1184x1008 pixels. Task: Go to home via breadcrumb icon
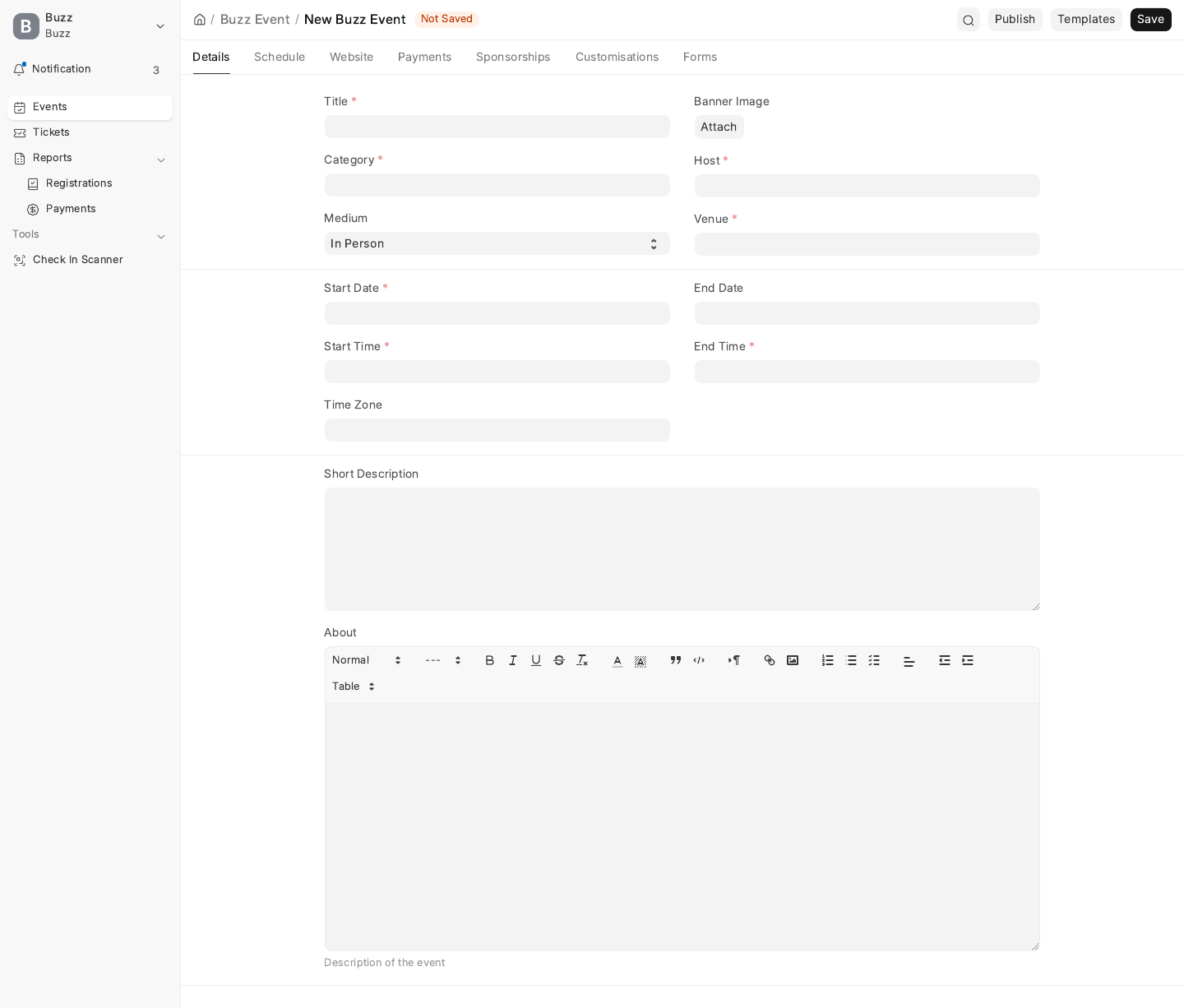pos(200,20)
